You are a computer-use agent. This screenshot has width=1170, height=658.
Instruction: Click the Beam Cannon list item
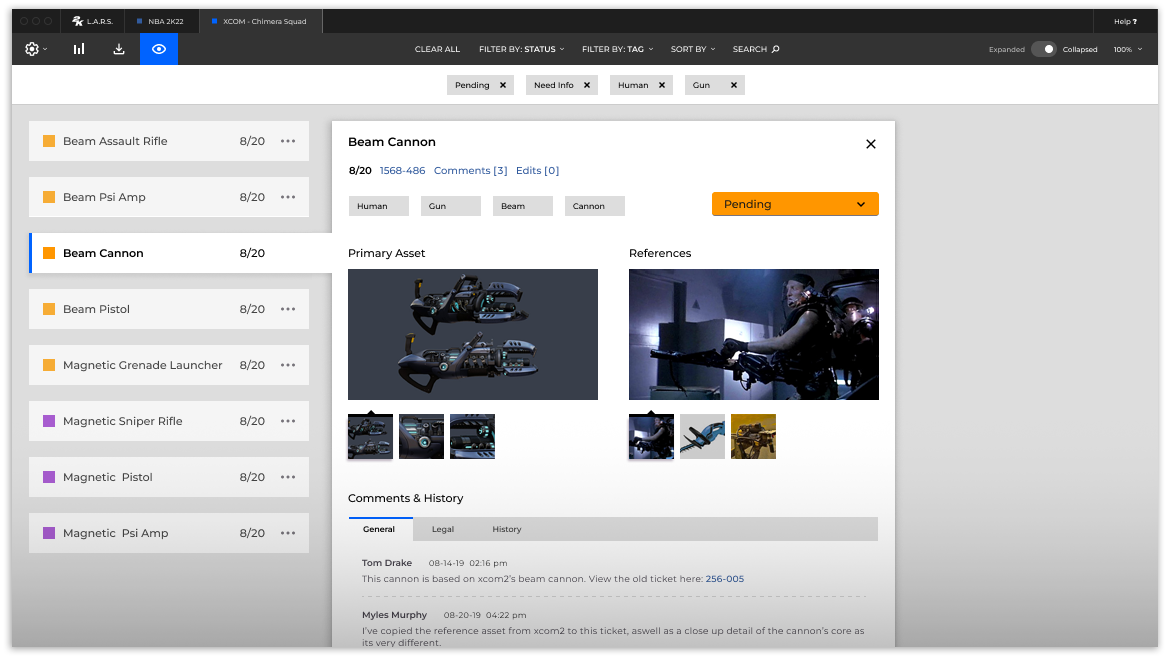click(180, 253)
